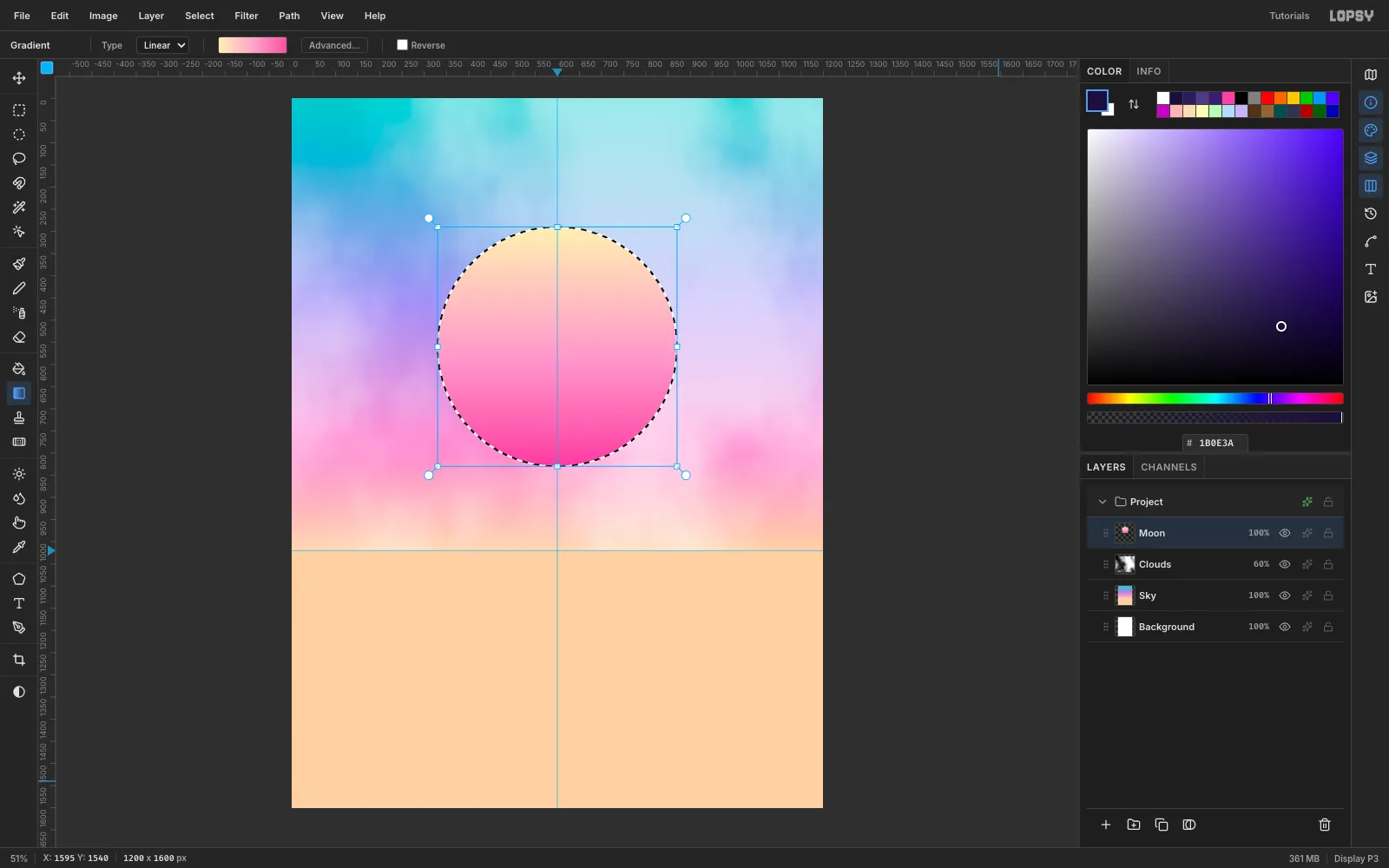Select the Dodge brightness tool
1389x868 pixels.
click(x=19, y=474)
